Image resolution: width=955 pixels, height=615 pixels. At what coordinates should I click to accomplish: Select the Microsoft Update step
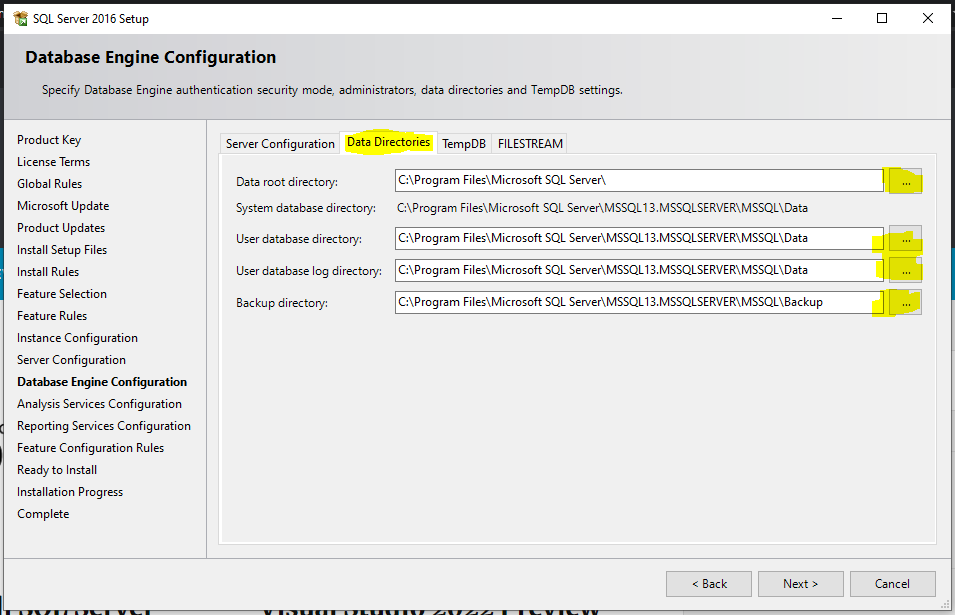coord(63,206)
